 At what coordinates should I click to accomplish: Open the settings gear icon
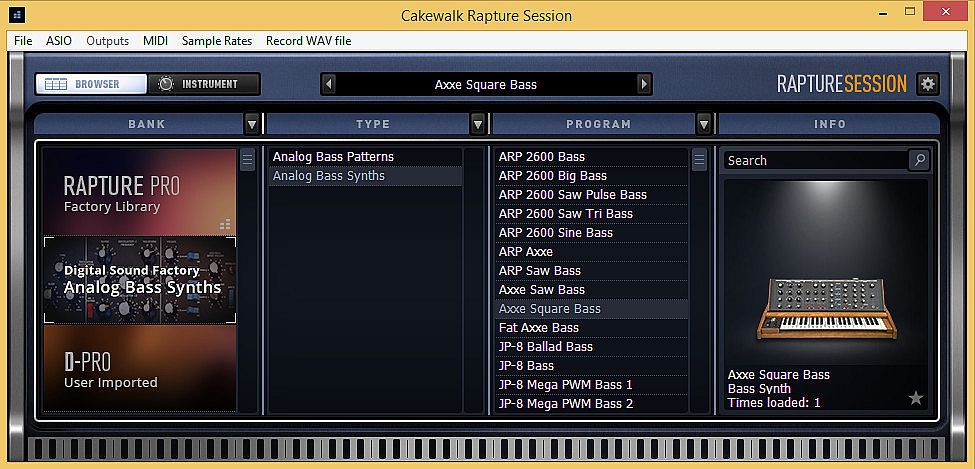point(928,84)
